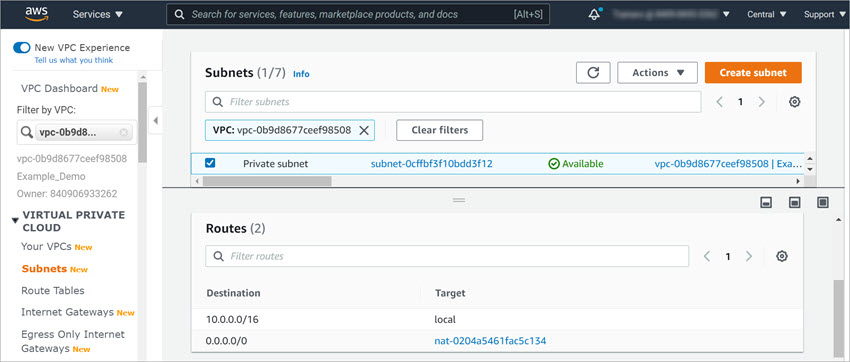Click Clear filters button

pos(440,130)
